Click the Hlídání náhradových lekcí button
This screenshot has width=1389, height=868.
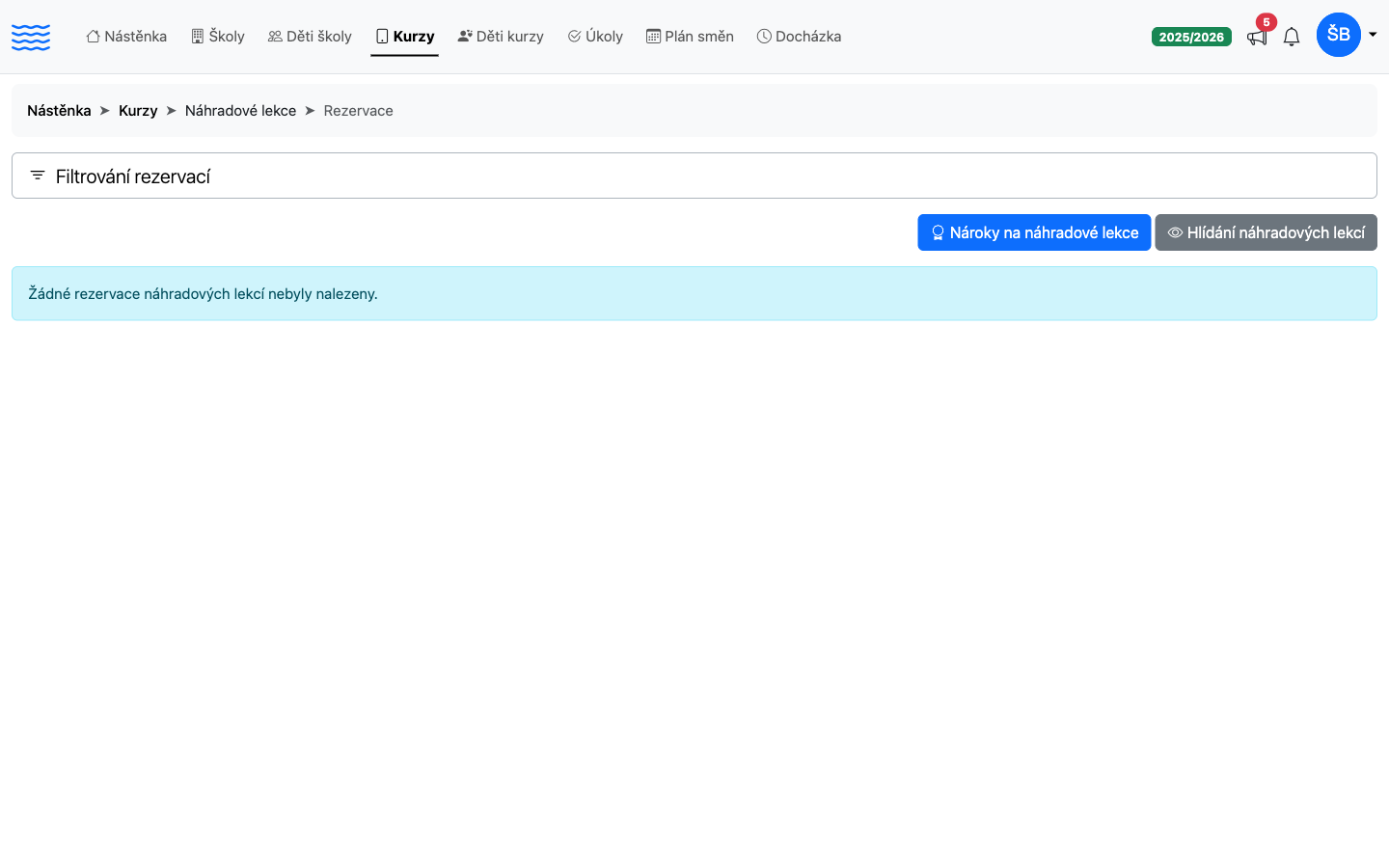pos(1266,232)
